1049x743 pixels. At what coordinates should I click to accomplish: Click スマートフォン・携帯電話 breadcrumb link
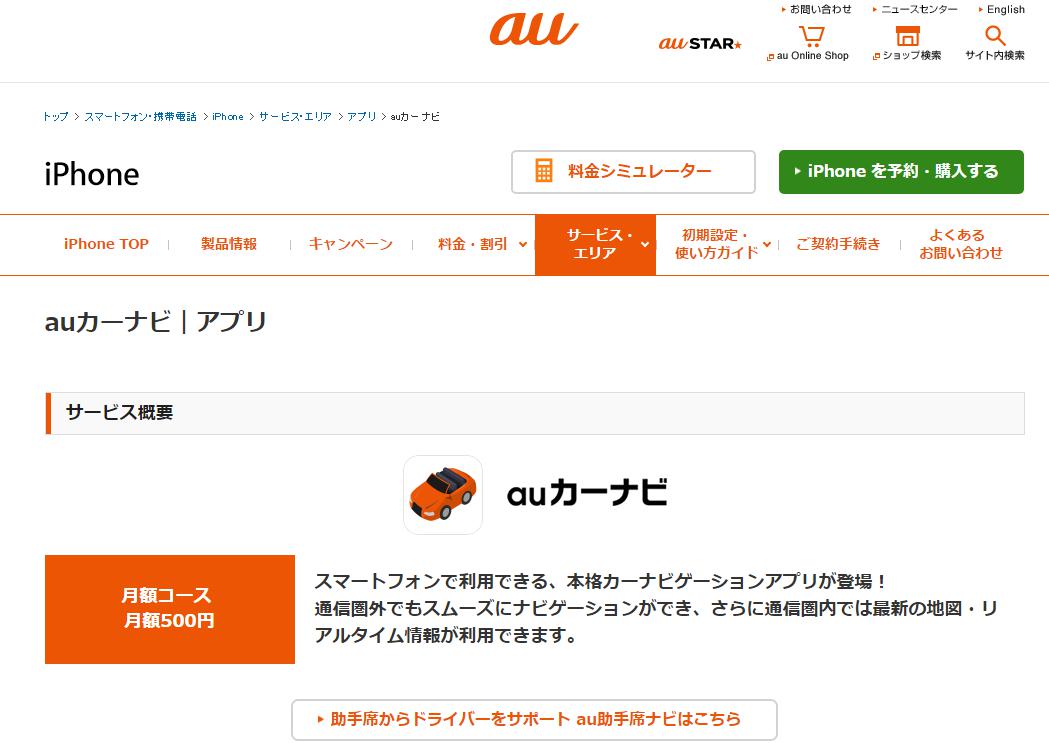[140, 116]
